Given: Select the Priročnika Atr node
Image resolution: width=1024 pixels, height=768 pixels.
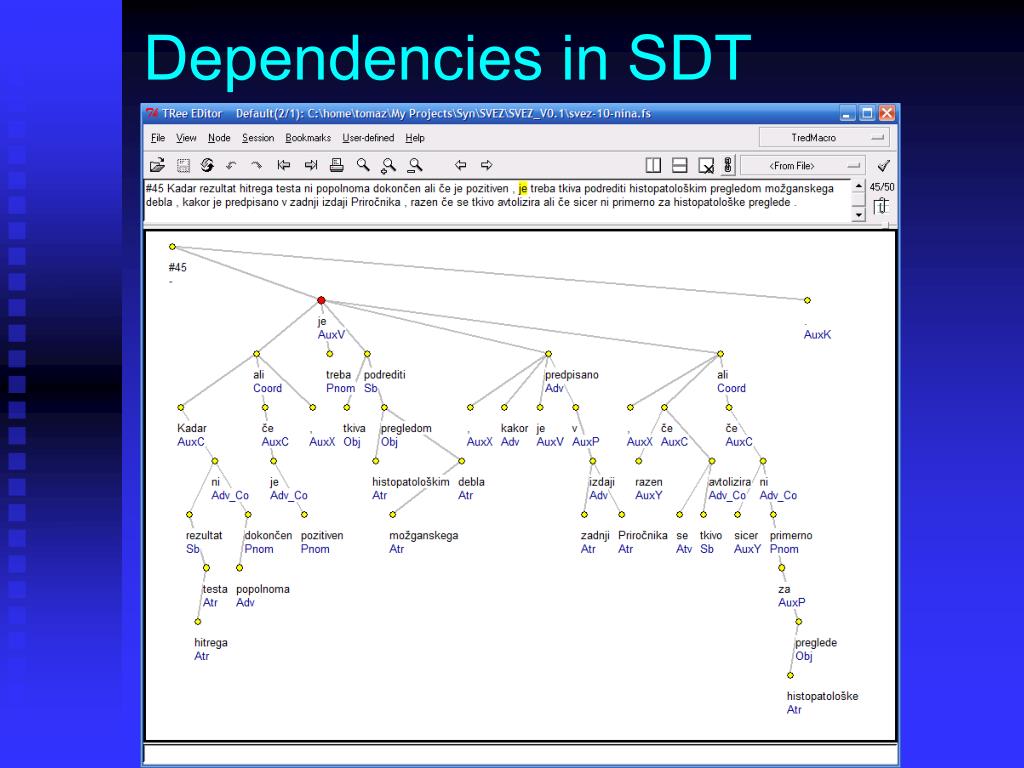Looking at the screenshot, I should point(622,515).
